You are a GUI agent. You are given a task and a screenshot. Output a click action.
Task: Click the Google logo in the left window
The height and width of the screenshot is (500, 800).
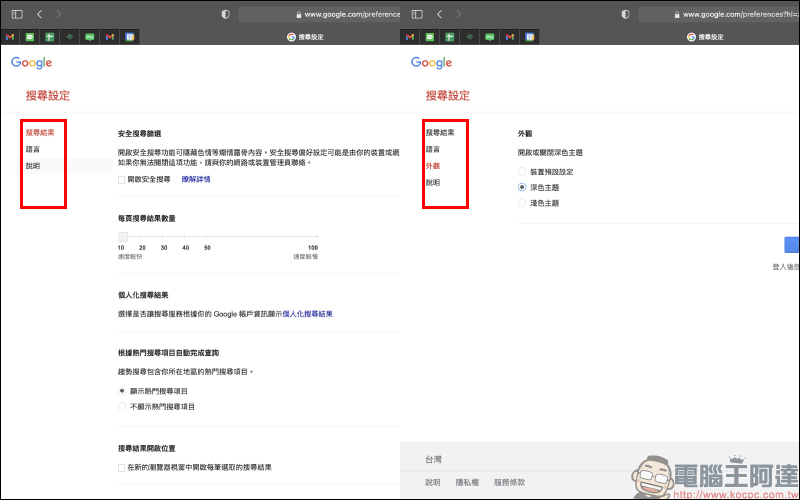[x=32, y=63]
